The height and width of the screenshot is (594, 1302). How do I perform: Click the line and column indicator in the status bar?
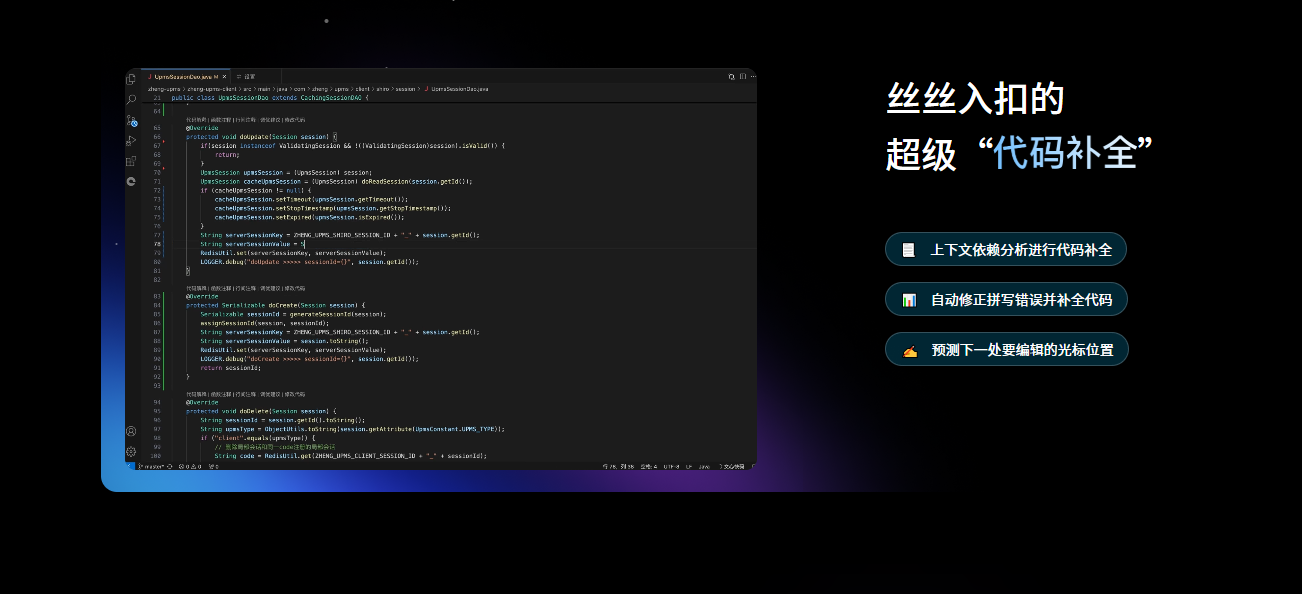(x=619, y=466)
